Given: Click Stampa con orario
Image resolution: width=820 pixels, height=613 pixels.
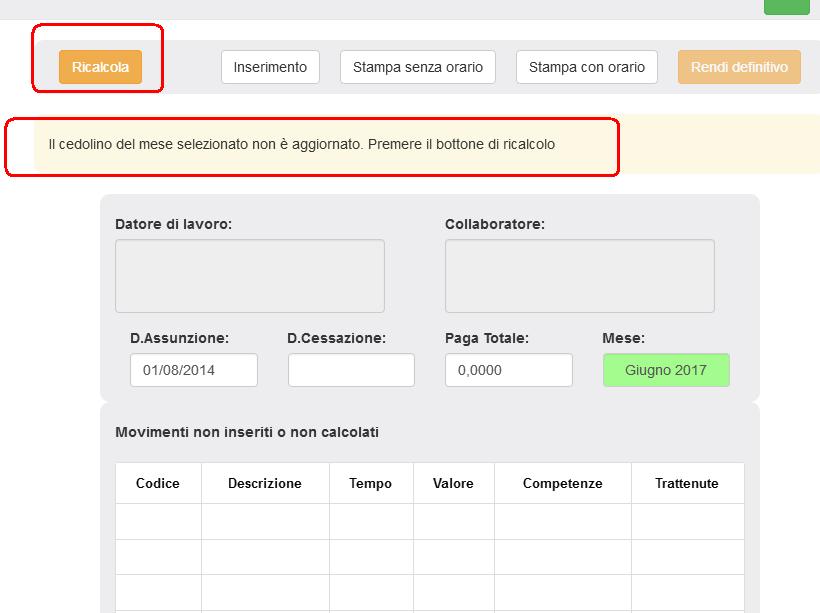Looking at the screenshot, I should 585,66.
